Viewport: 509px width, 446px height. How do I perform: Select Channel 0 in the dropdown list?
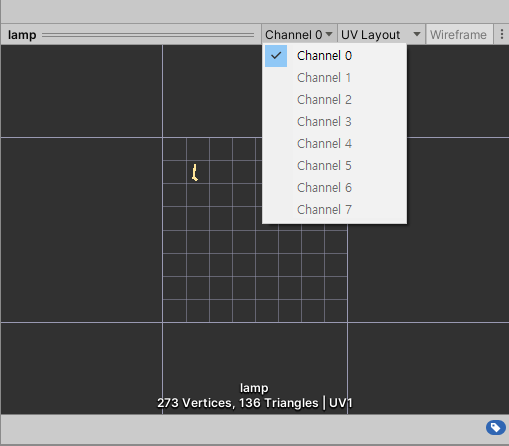click(x=334, y=56)
